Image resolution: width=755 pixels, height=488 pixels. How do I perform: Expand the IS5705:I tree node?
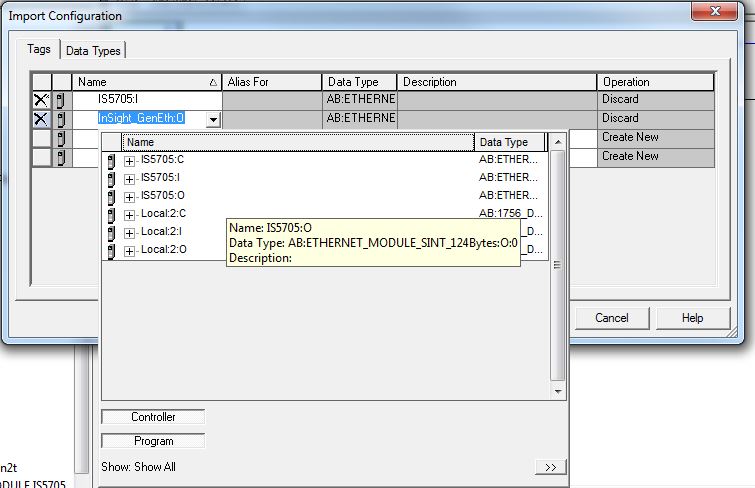pyautogui.click(x=129, y=179)
